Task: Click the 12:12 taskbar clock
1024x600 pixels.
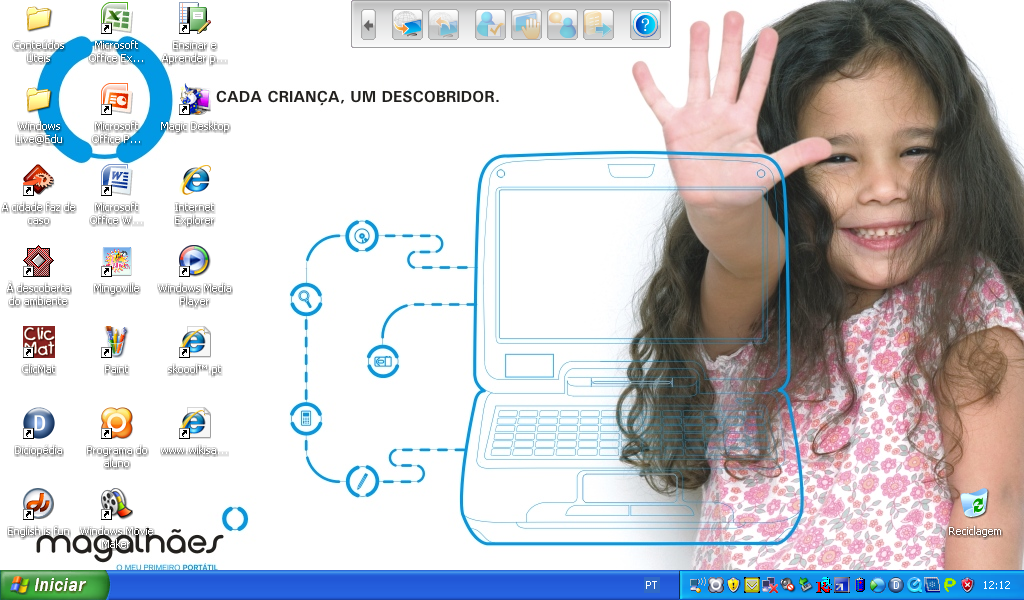Action: tap(996, 585)
